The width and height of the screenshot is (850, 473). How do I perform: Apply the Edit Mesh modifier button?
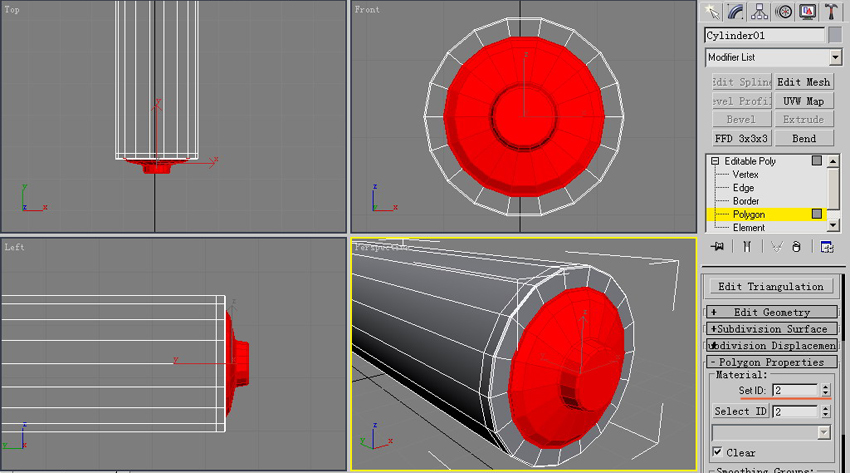(x=803, y=82)
